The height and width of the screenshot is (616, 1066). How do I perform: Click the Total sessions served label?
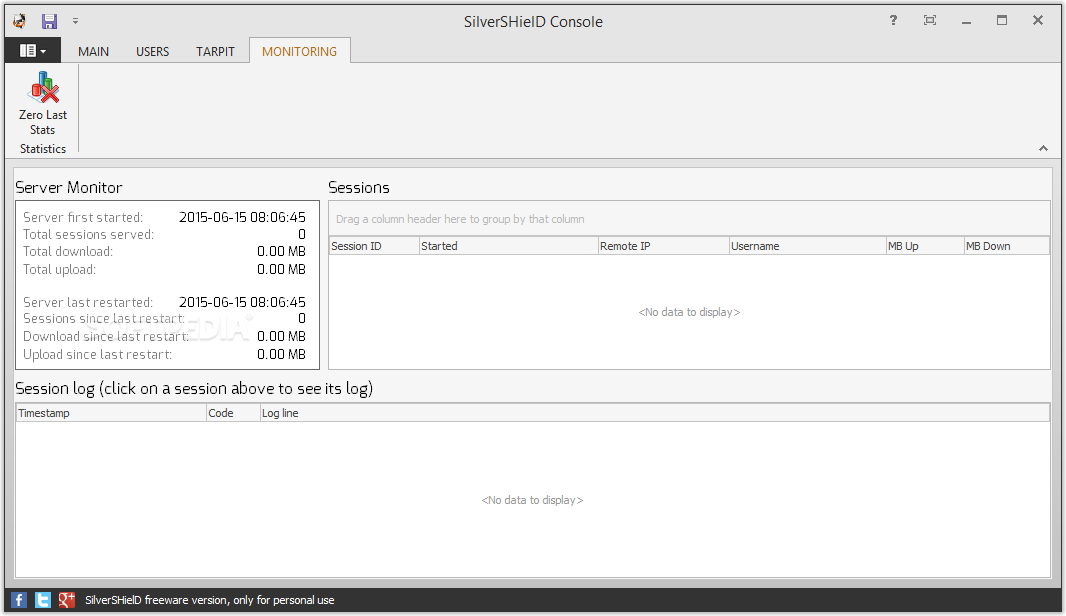88,235
